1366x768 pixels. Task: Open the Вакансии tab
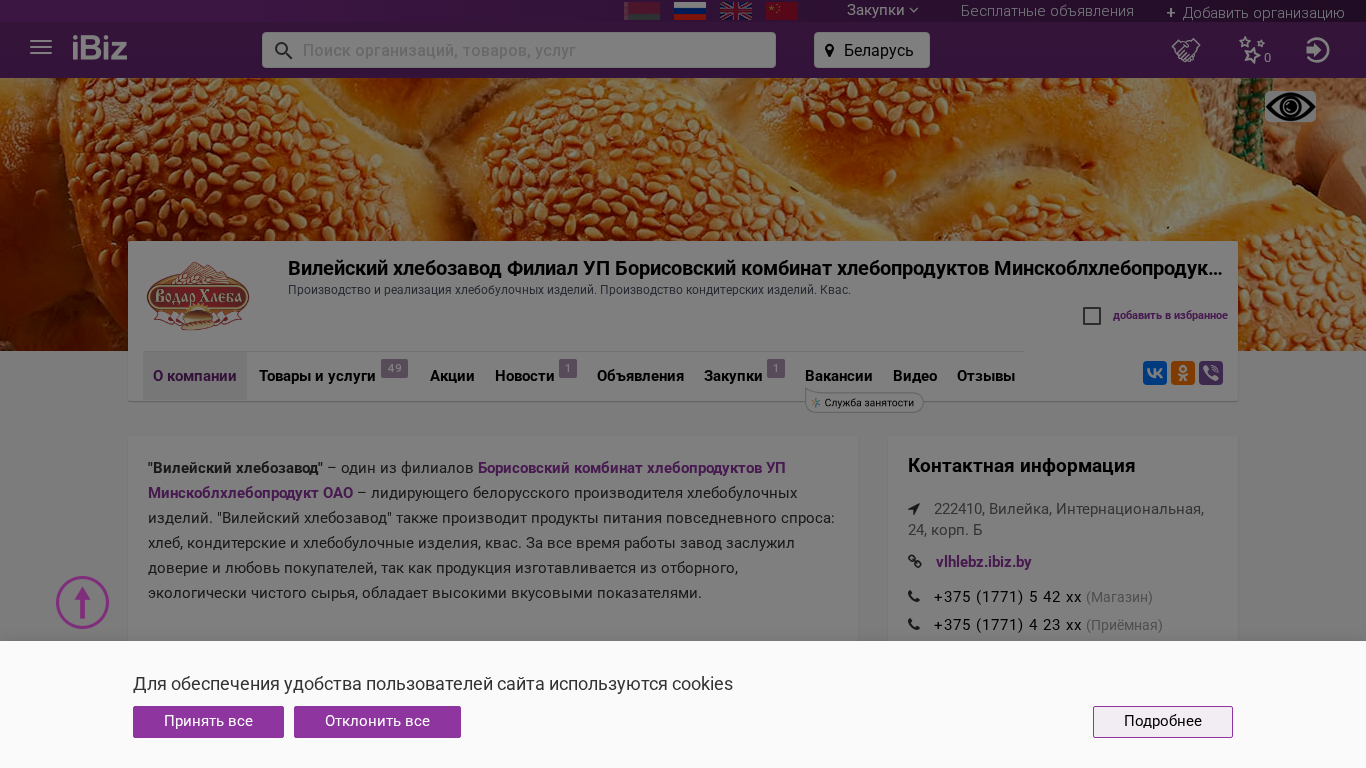[x=839, y=376]
